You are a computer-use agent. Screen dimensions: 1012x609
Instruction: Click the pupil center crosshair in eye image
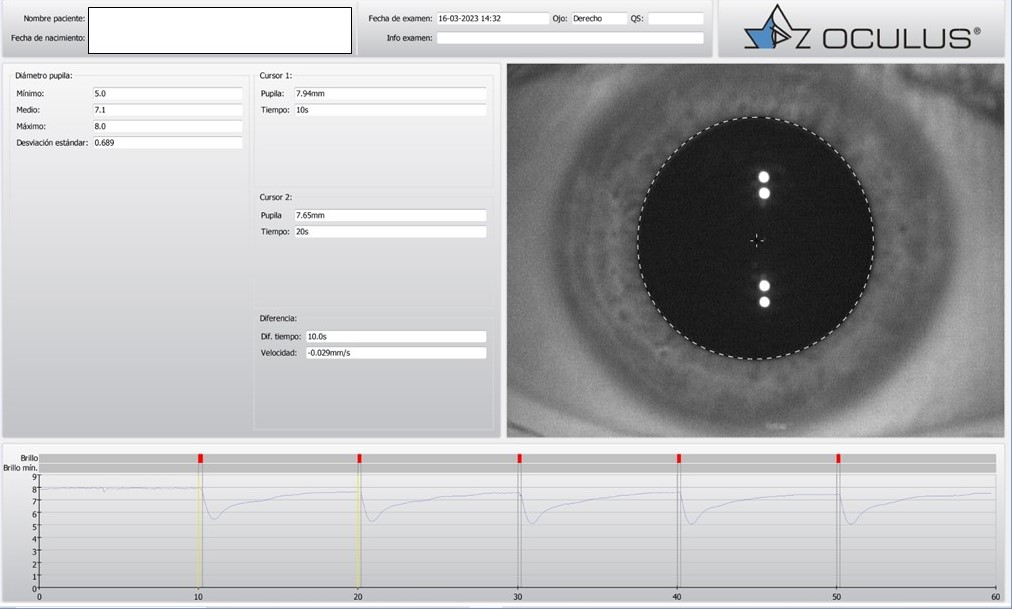point(757,239)
